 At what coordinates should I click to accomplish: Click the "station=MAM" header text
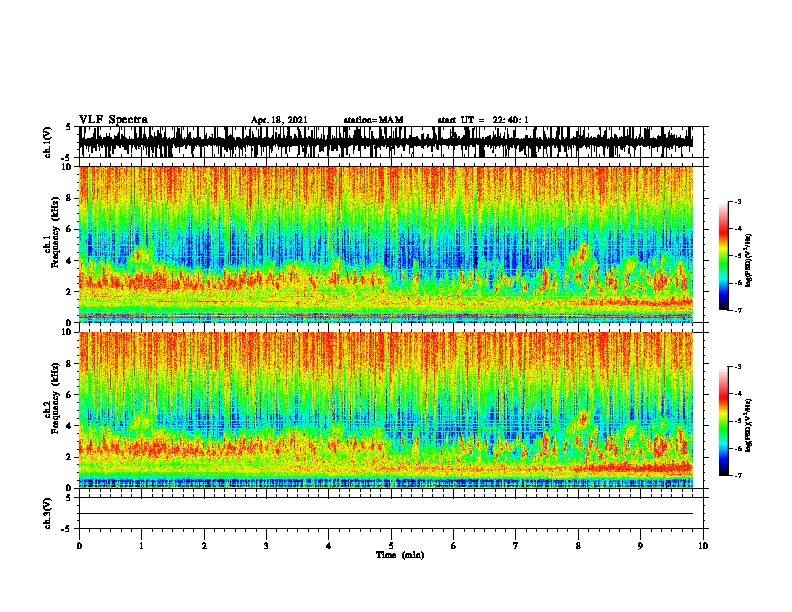373,120
